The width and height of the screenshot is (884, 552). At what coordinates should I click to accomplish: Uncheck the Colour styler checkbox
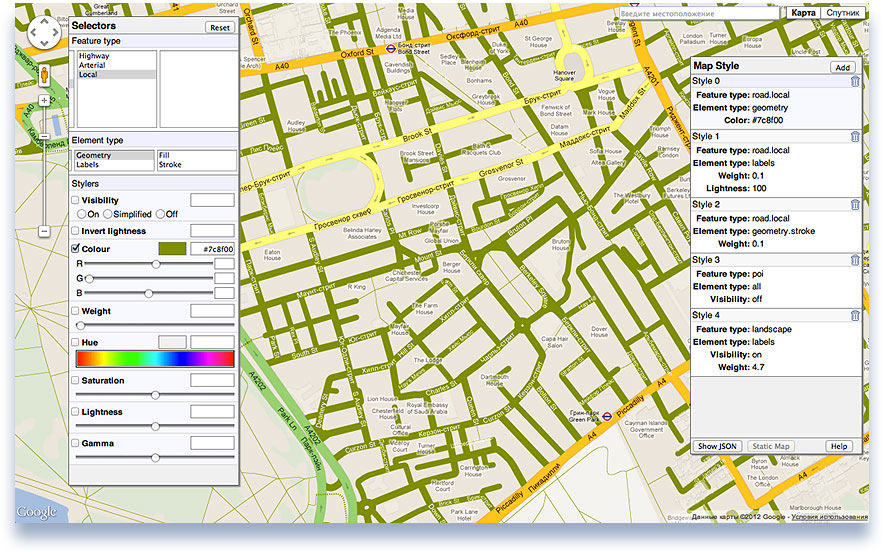click(x=76, y=249)
